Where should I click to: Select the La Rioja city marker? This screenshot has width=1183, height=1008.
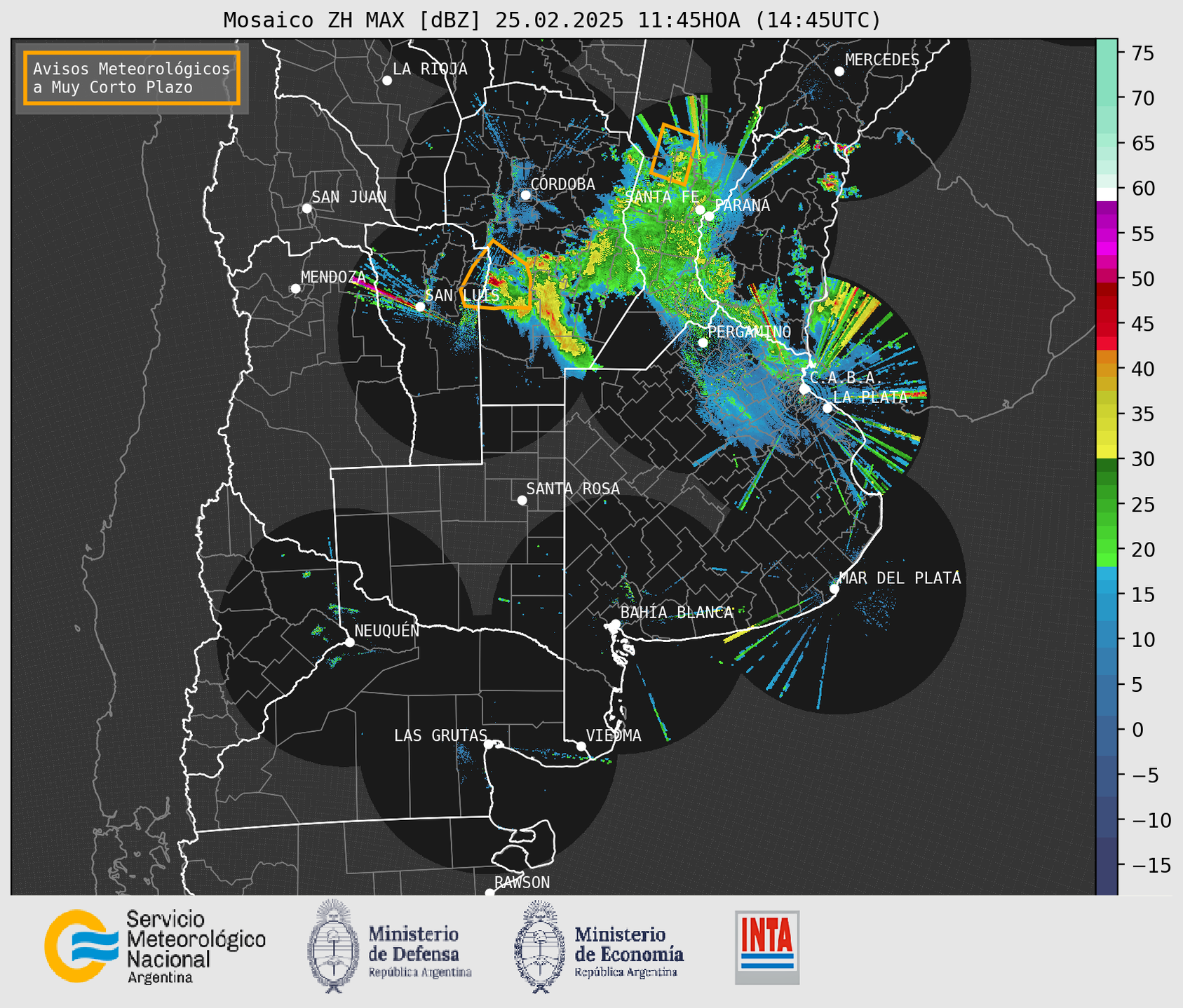pos(387,81)
